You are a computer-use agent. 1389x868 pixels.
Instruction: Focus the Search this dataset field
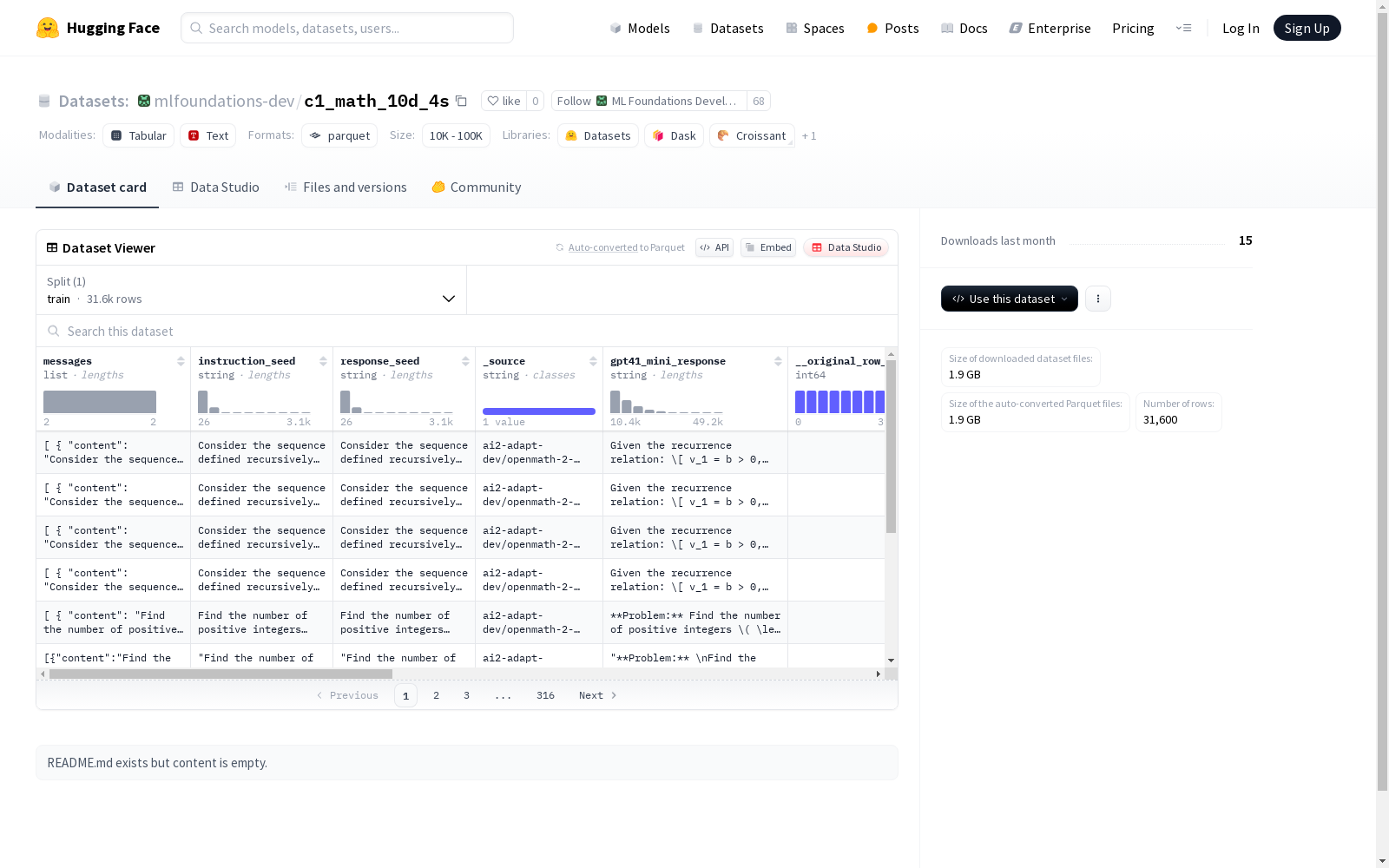[467, 331]
